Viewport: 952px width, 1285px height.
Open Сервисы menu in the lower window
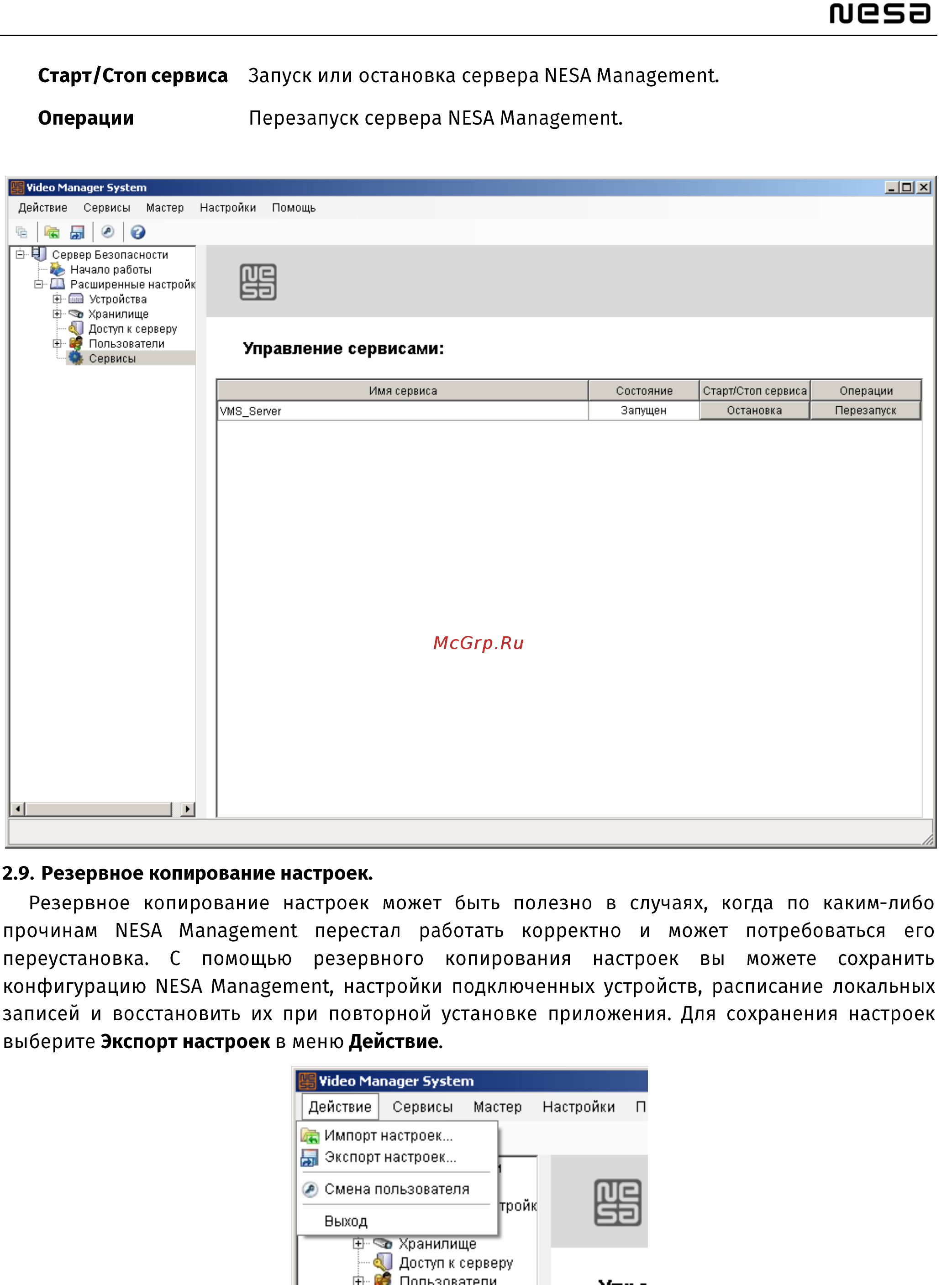[x=422, y=1107]
